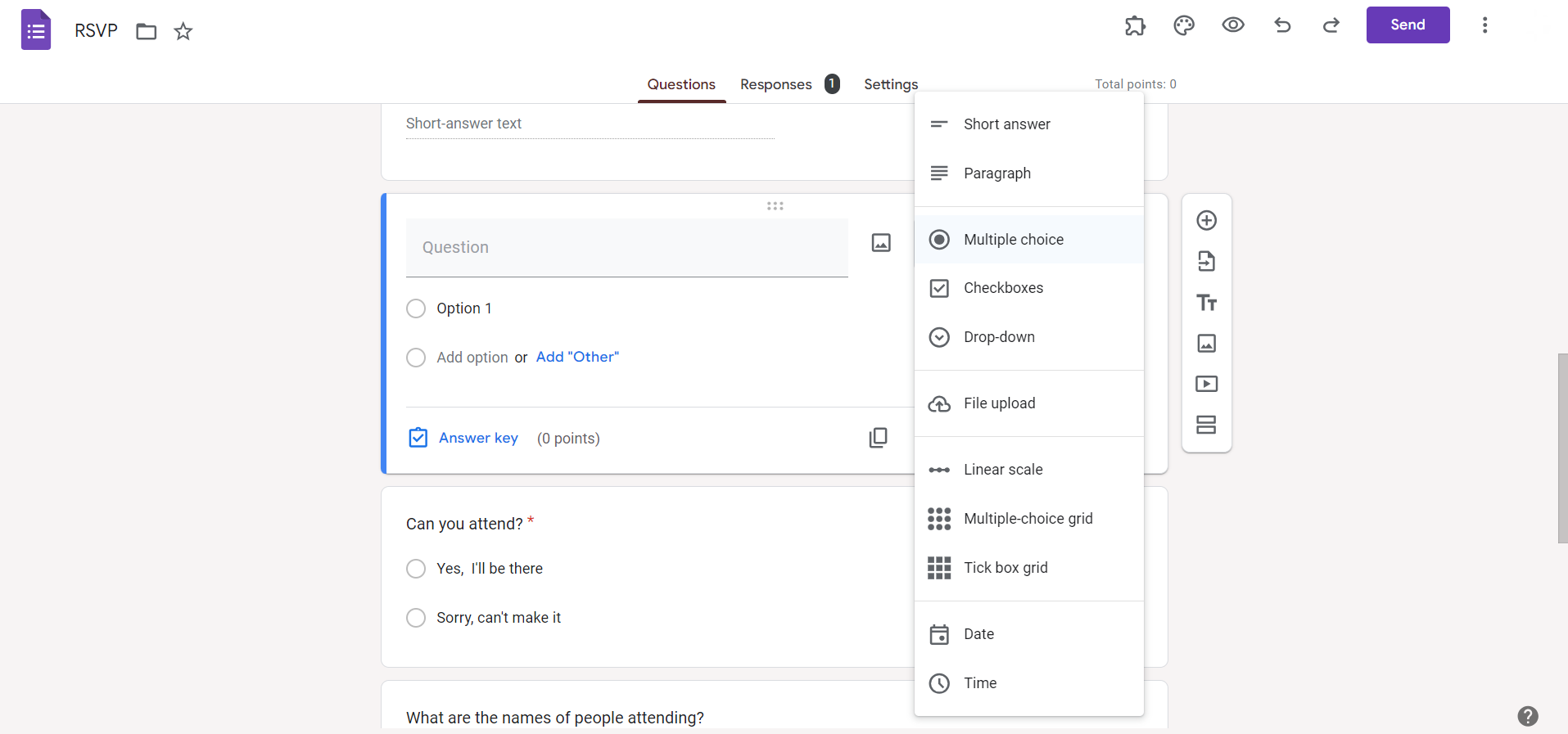Insert image into the question field
Viewport: 1568px width, 734px height.
881,243
